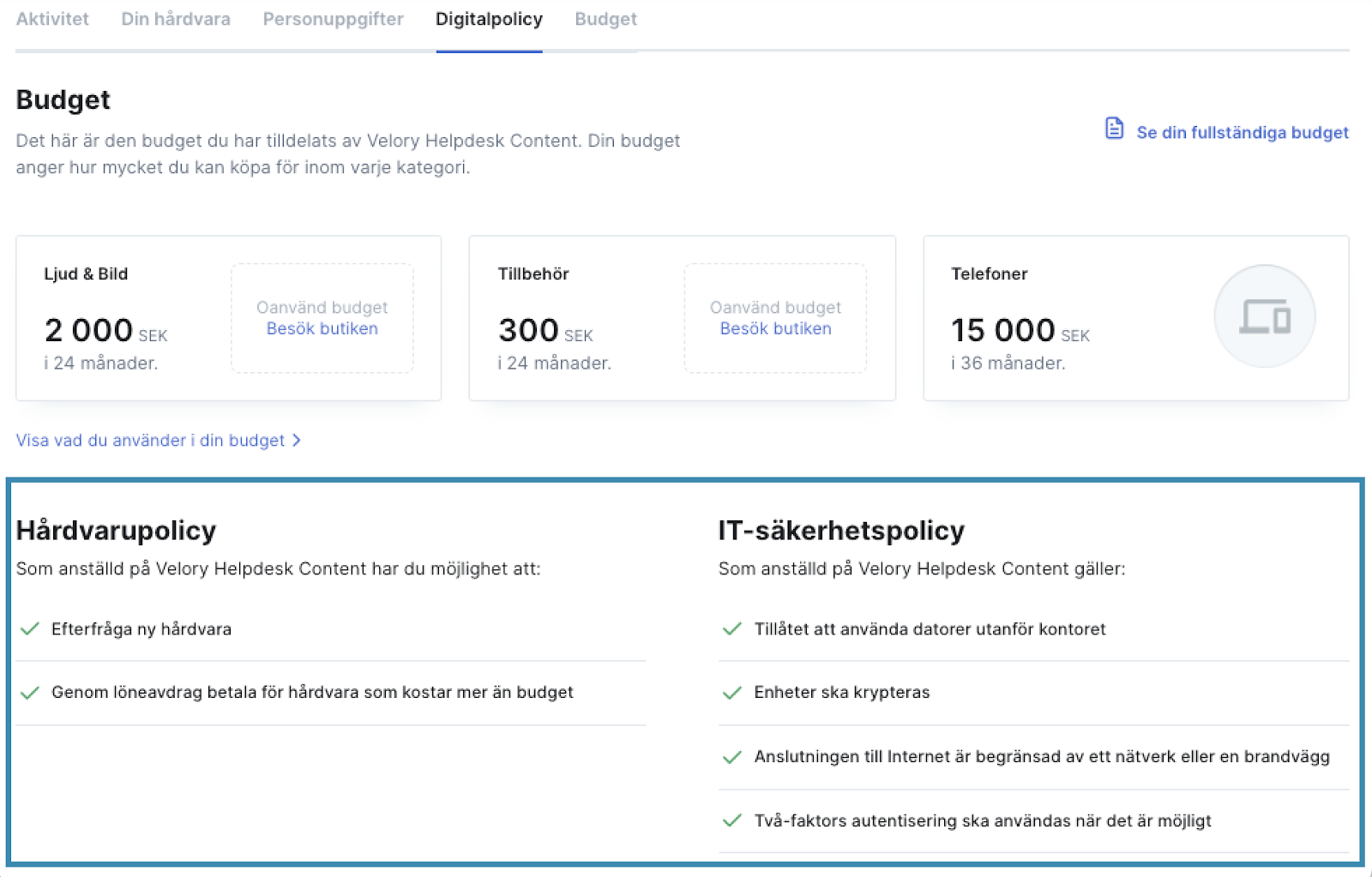Screen dimensions: 1372x877
Task: Select the Telefoner budget card
Action: tap(1136, 318)
